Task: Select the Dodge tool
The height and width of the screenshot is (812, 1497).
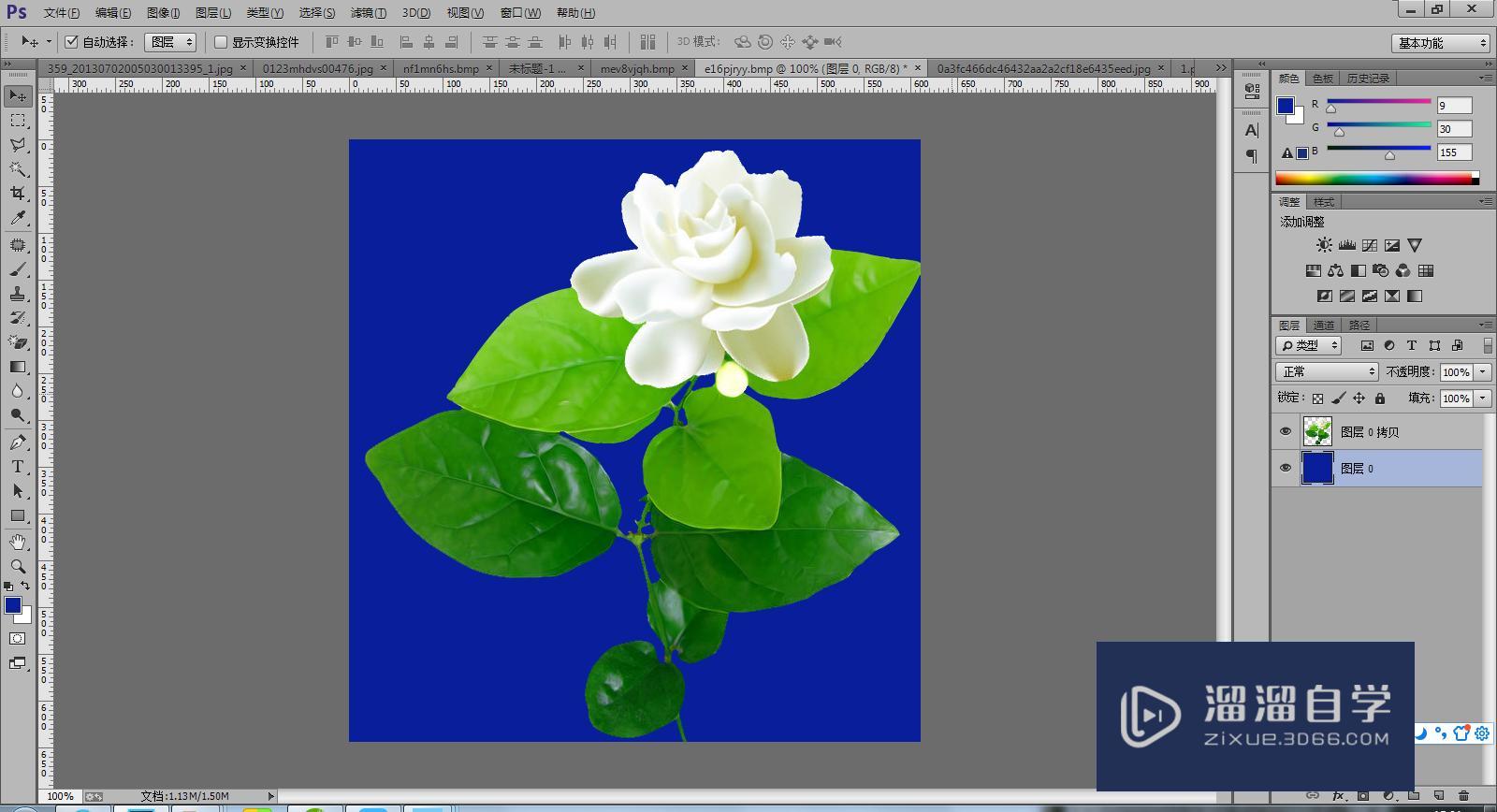Action: tap(17, 415)
